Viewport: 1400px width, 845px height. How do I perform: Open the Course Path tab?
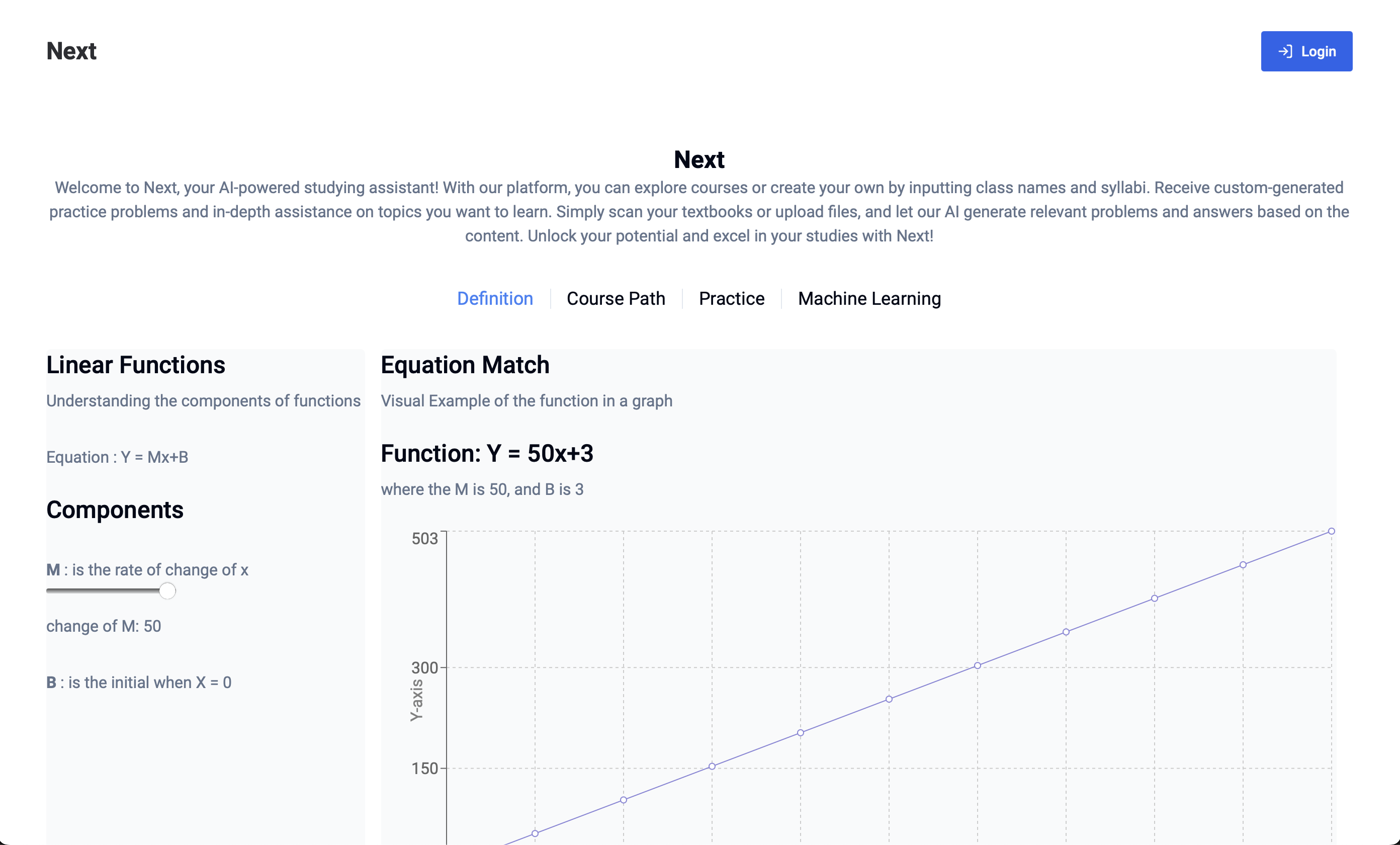(x=616, y=298)
